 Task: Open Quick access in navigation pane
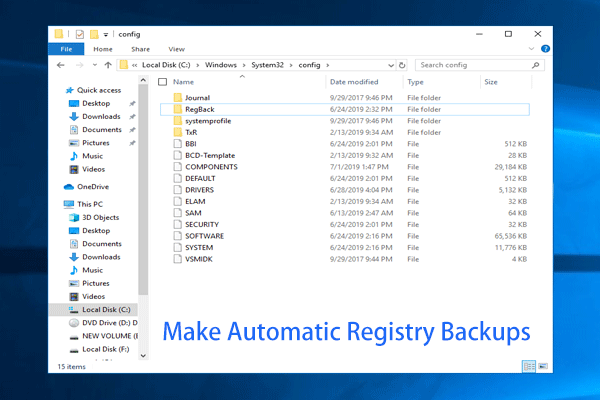click(99, 90)
